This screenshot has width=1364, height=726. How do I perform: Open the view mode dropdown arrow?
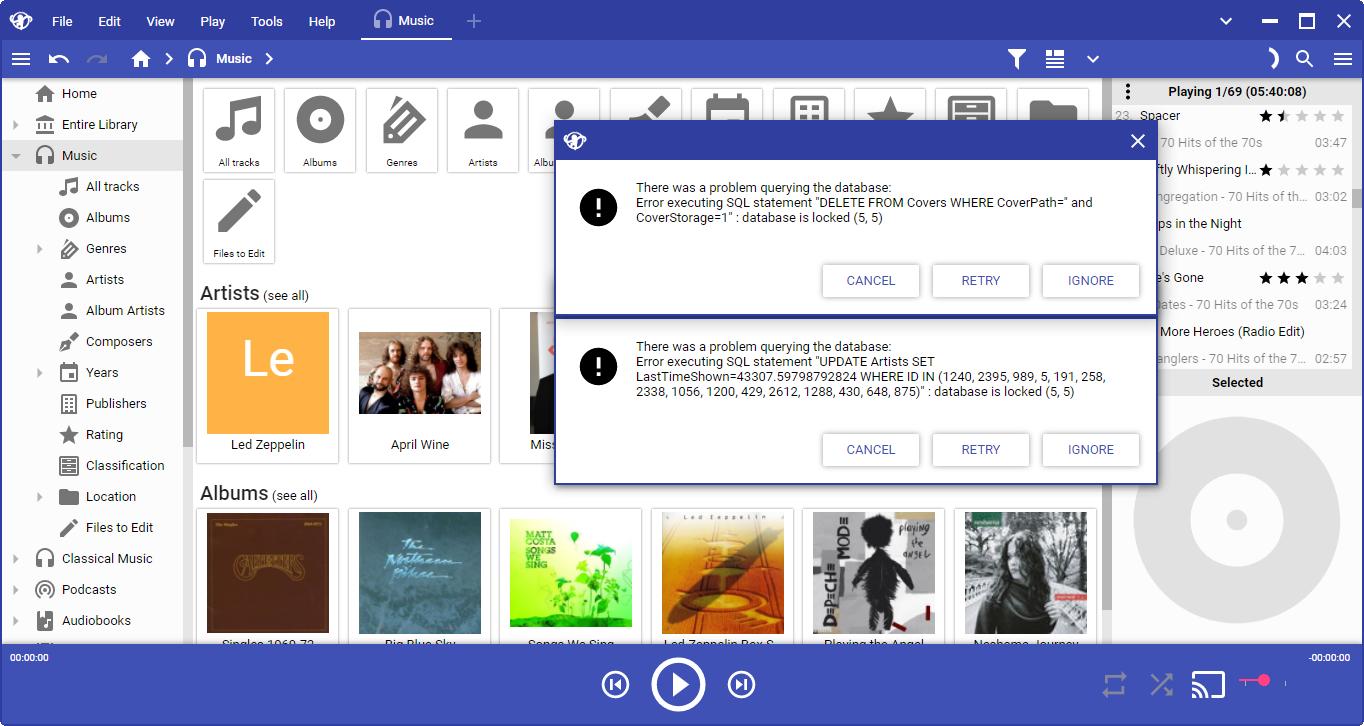(x=1093, y=59)
